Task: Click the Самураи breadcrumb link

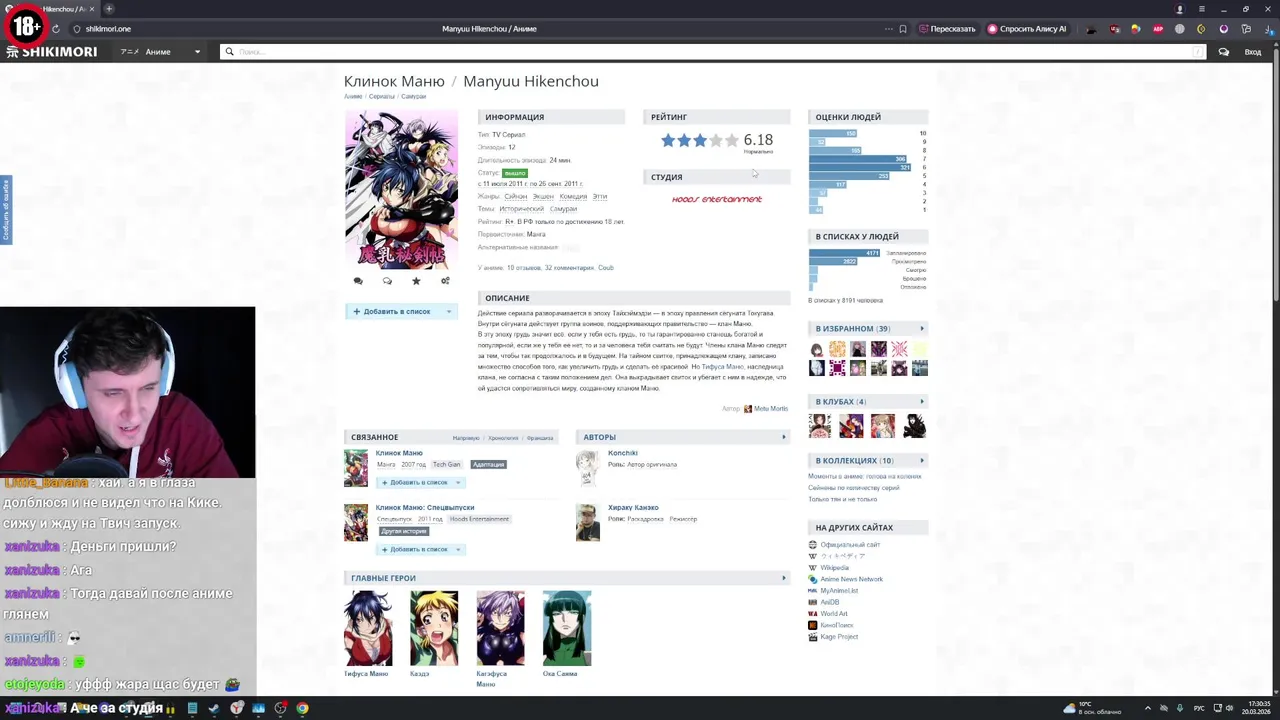Action: point(413,97)
